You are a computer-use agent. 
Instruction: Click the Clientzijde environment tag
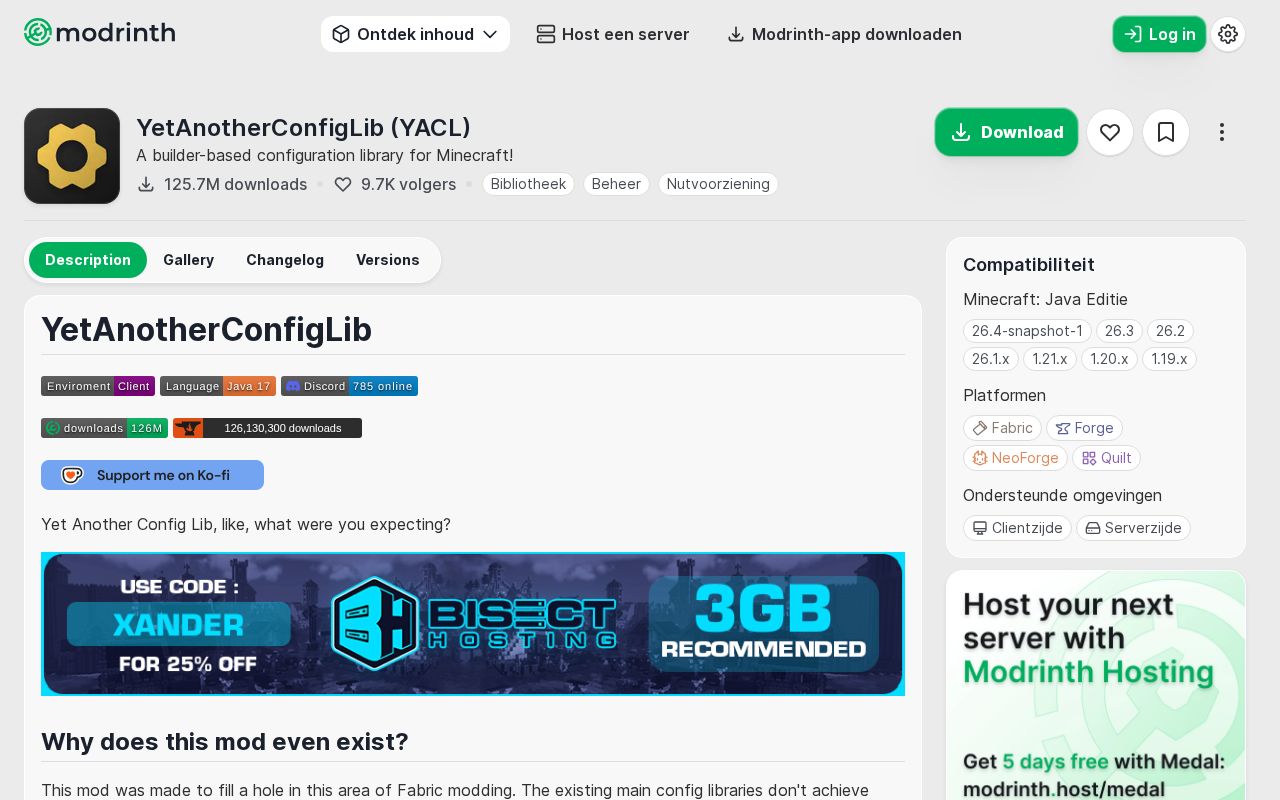point(1017,528)
